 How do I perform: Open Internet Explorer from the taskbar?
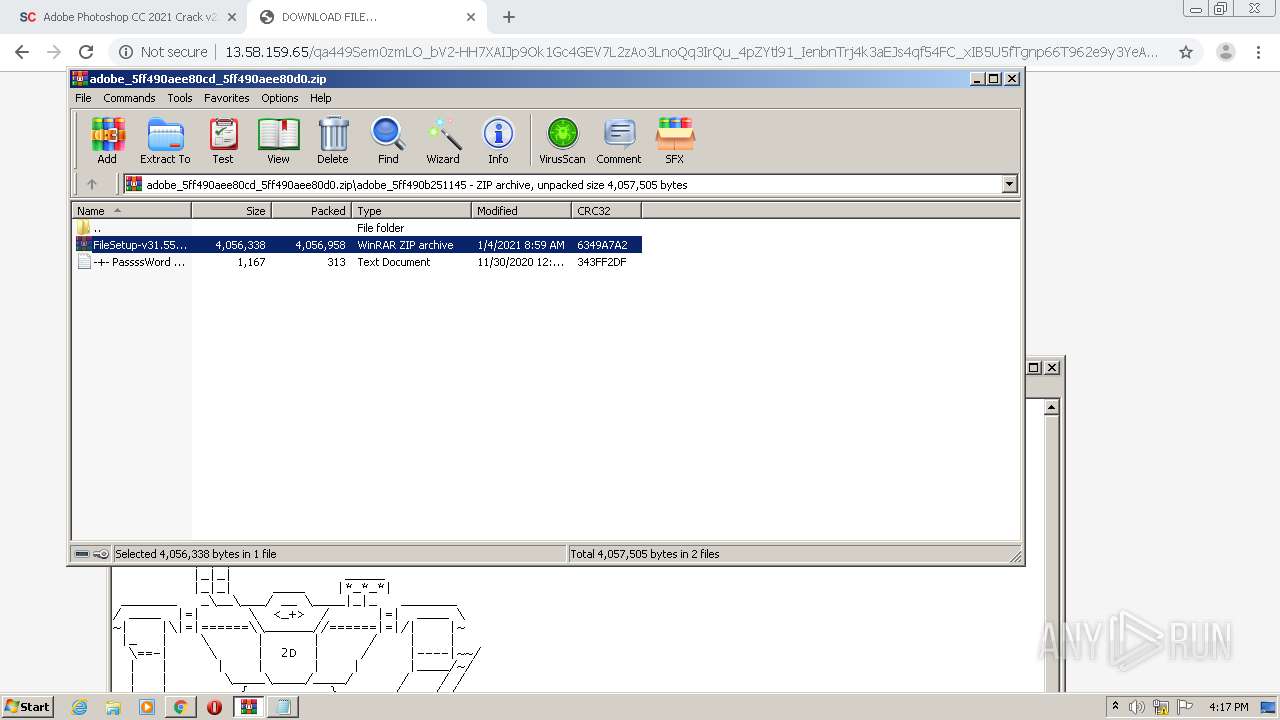(x=79, y=707)
